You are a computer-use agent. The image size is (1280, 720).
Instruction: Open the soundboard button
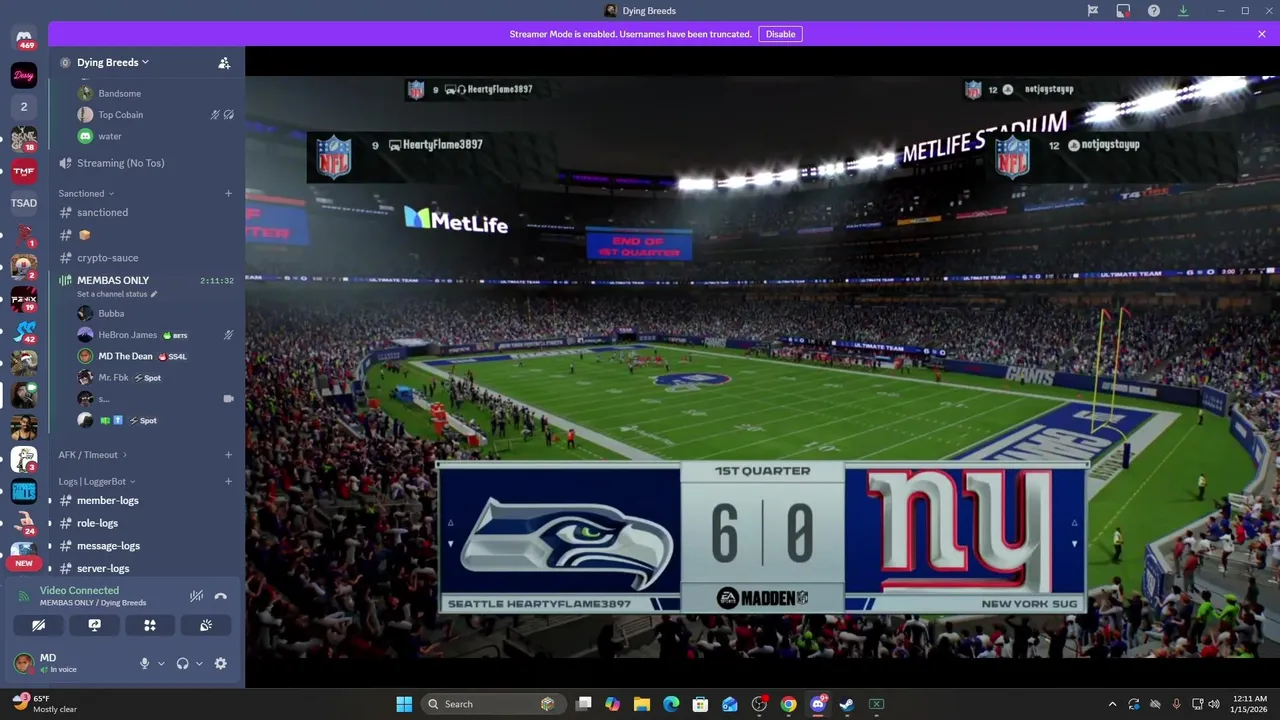tap(206, 625)
